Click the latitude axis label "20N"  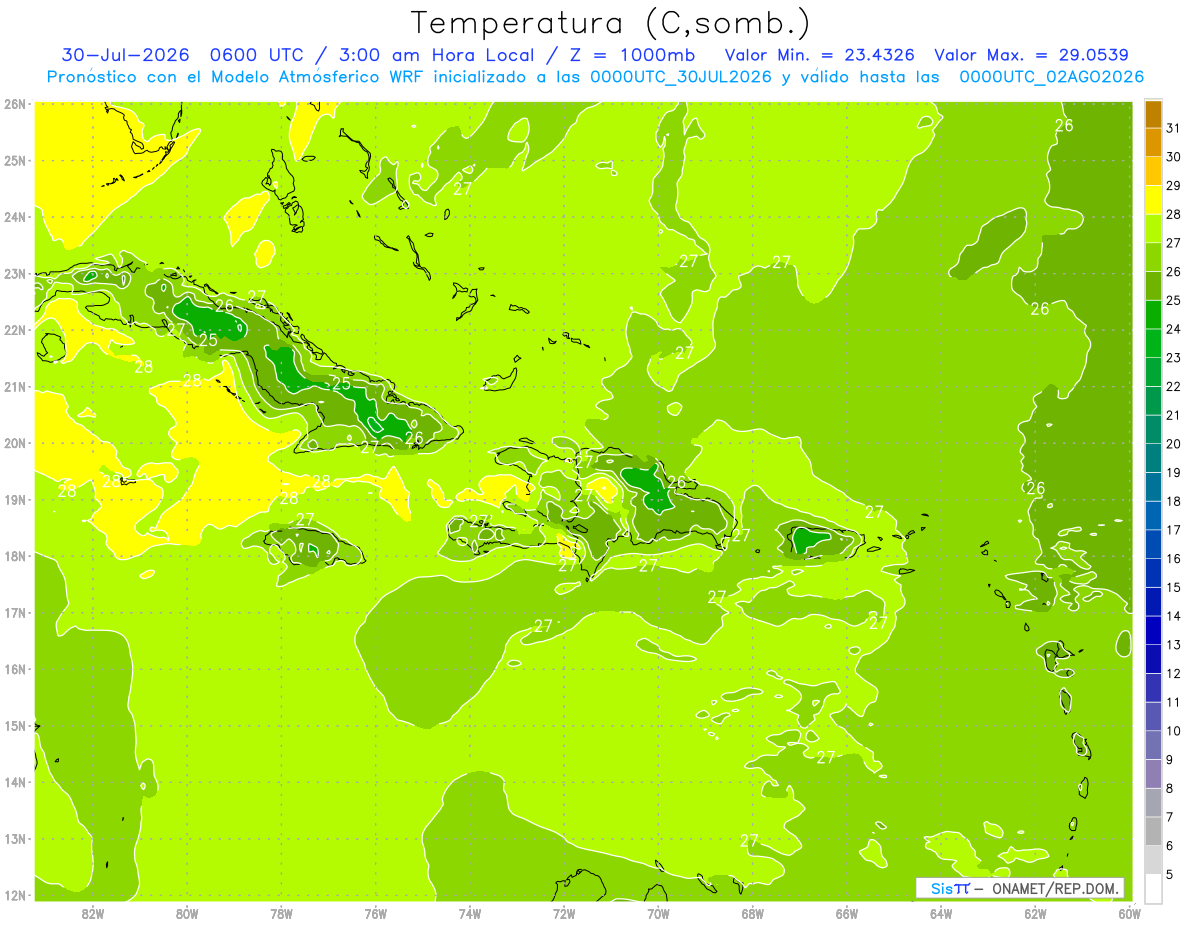point(14,443)
